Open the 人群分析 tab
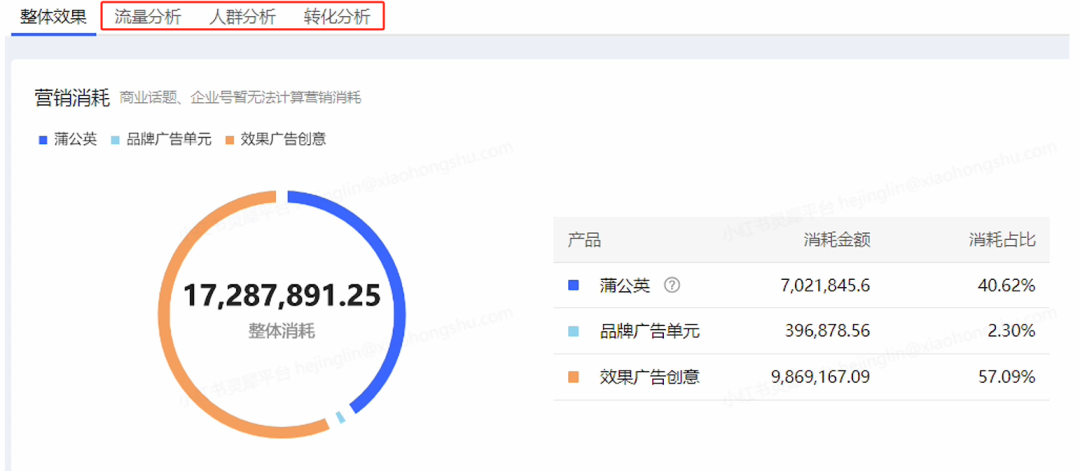 (242, 17)
